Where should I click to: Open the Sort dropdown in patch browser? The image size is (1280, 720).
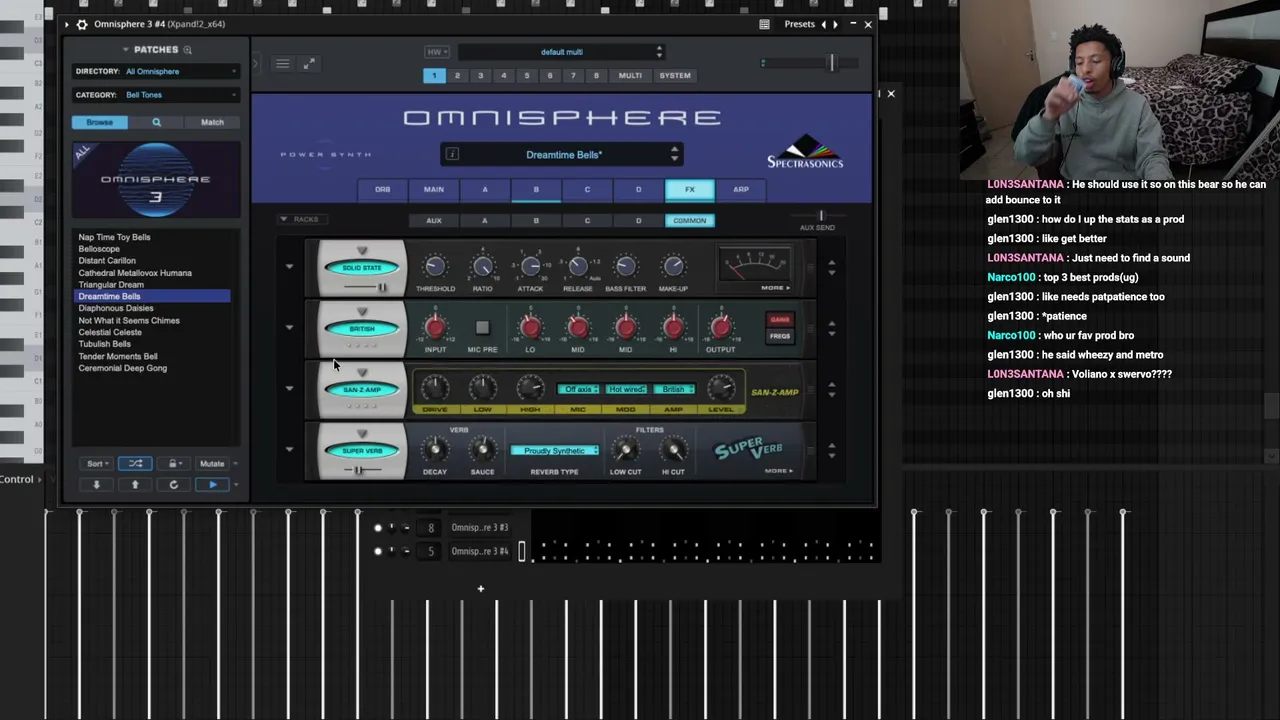tap(96, 464)
